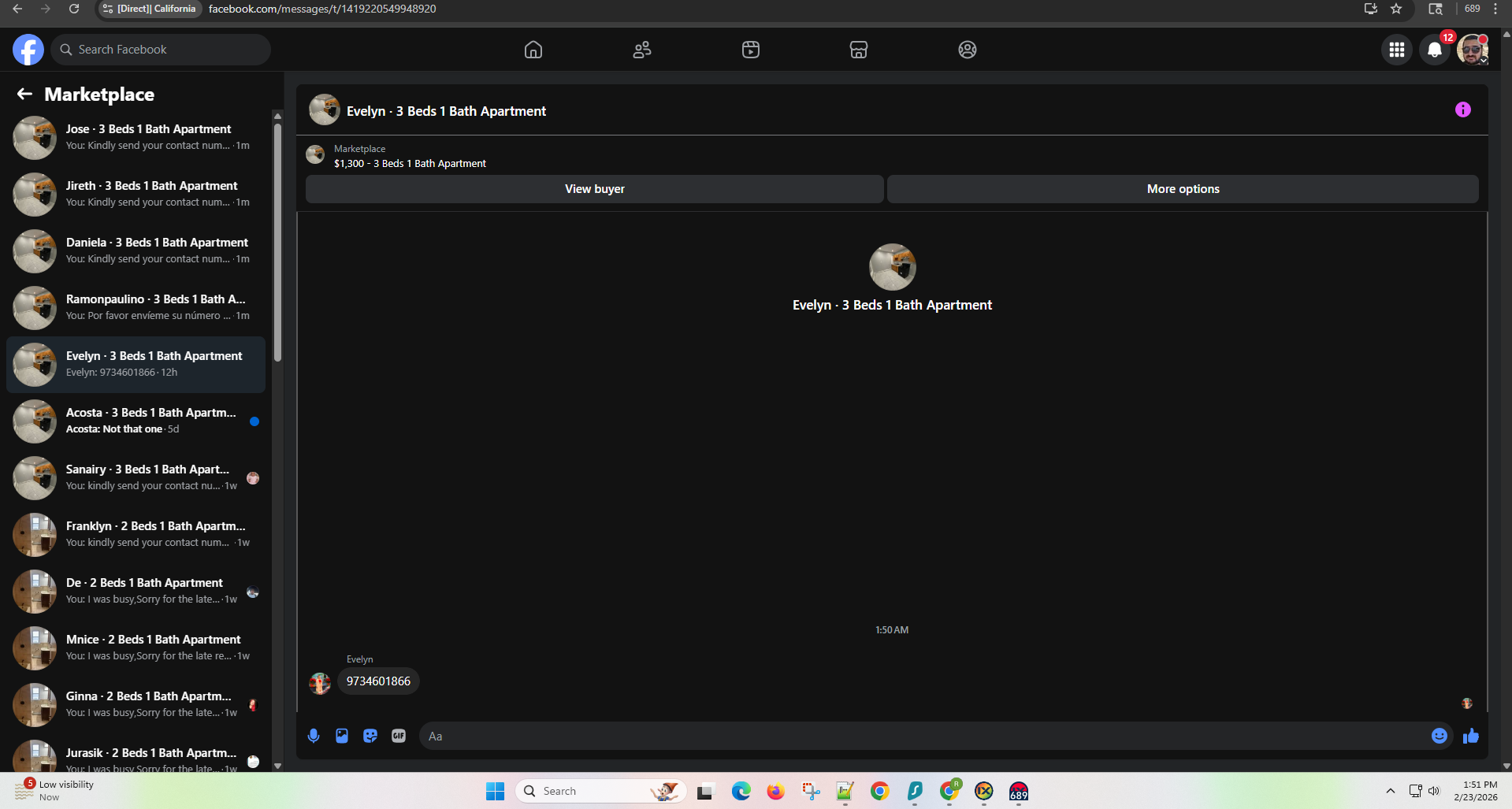Click the More options button
The height and width of the screenshot is (809, 1512).
coord(1183,189)
